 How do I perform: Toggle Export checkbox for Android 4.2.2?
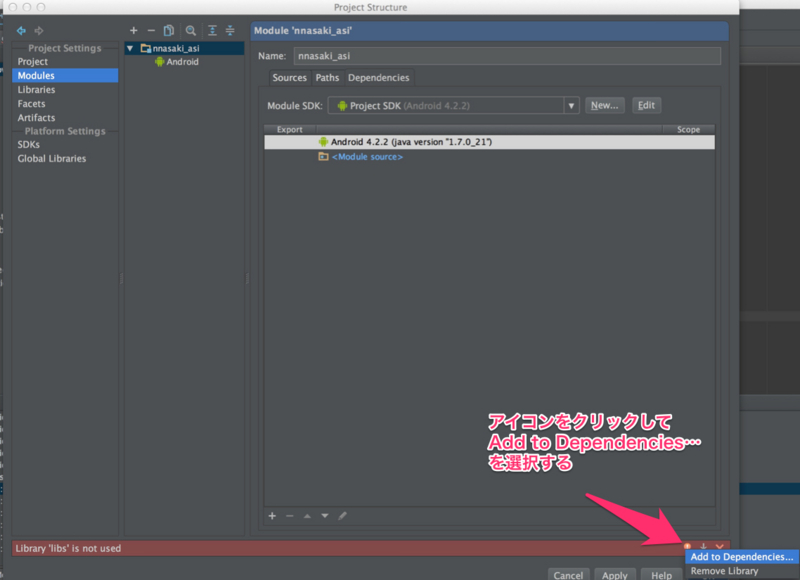(x=290, y=141)
